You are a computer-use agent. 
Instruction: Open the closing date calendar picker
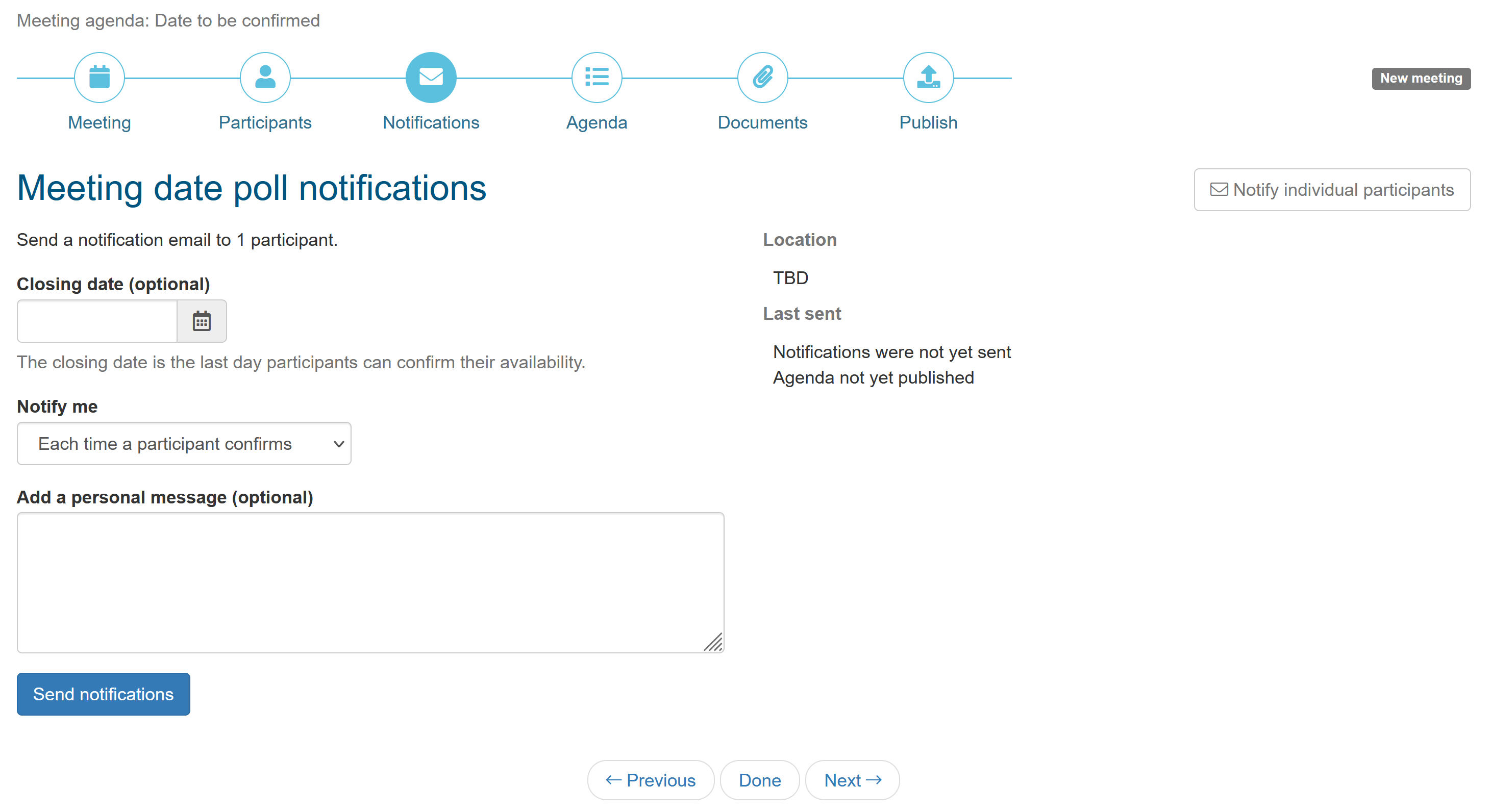click(202, 321)
